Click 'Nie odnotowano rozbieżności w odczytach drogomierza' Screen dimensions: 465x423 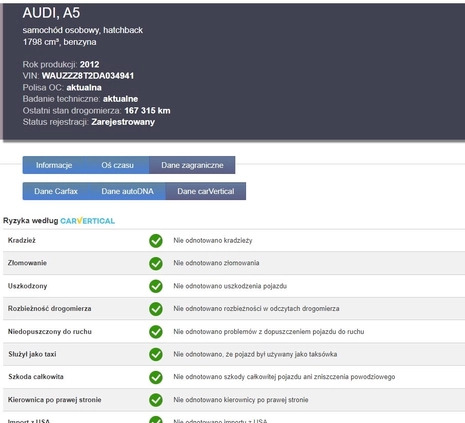[256, 308]
